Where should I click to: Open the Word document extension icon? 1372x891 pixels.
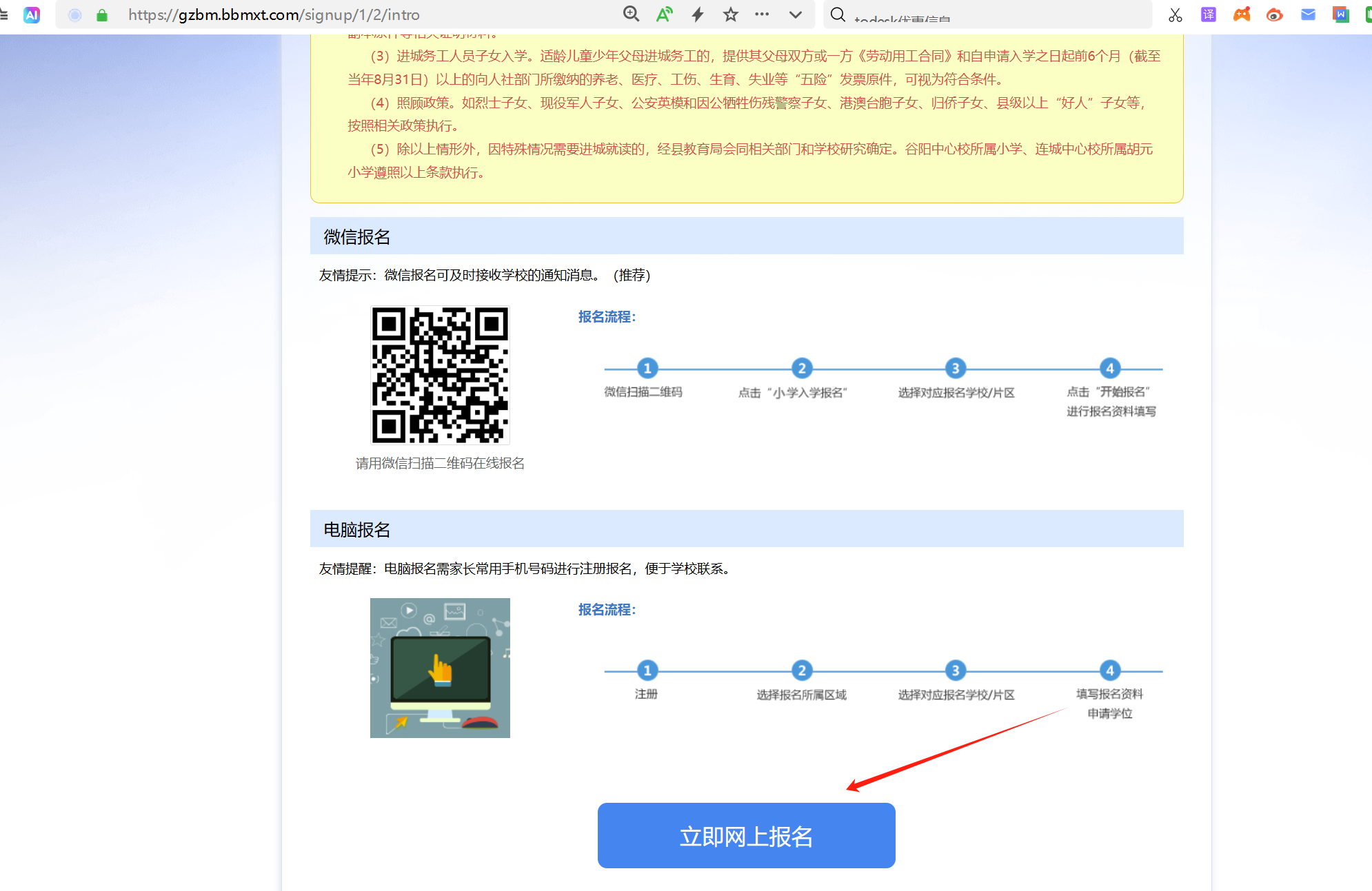pos(1341,14)
